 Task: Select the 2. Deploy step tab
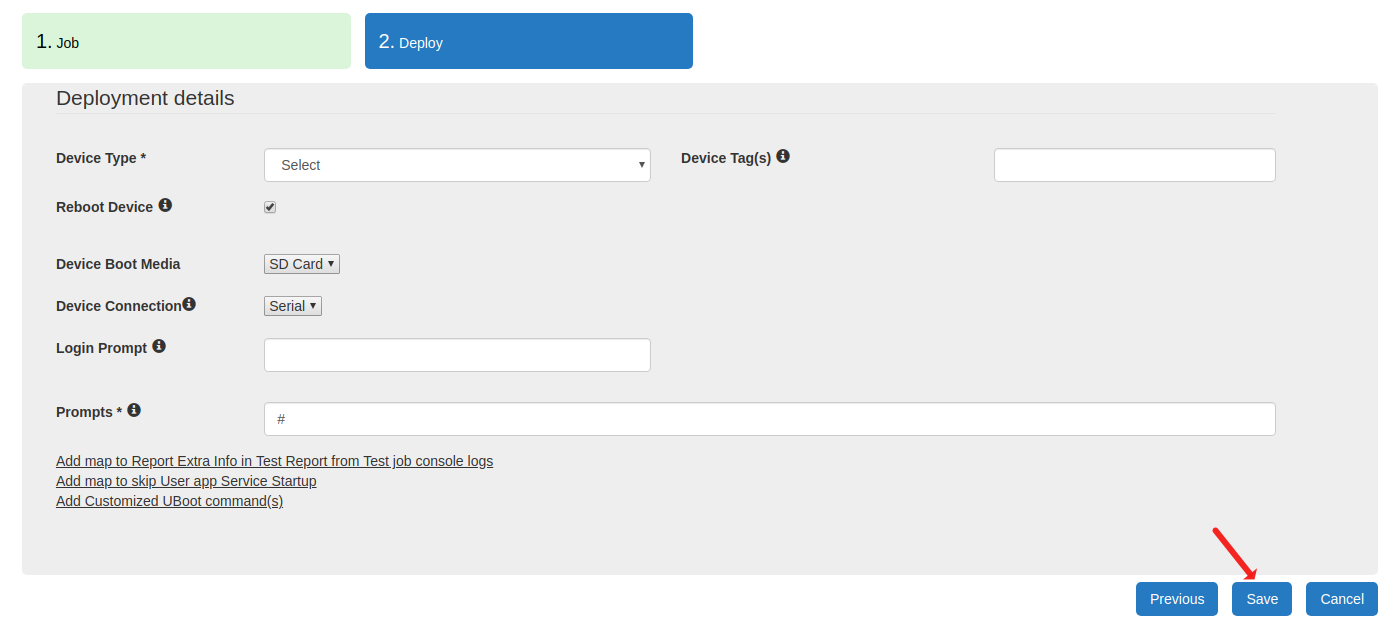pos(528,41)
